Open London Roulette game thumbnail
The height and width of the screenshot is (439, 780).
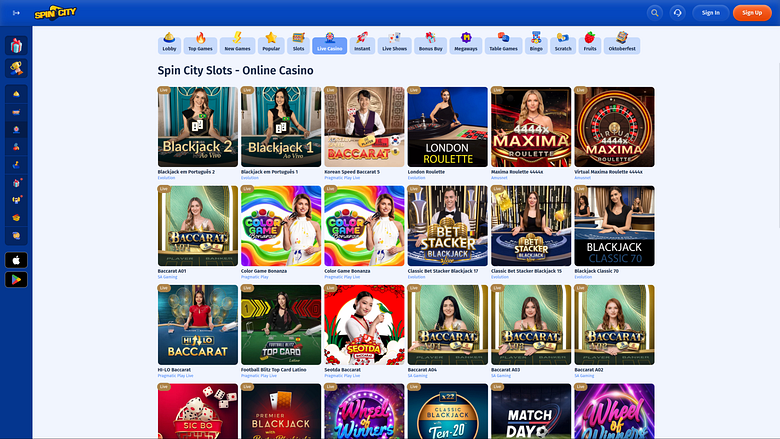pos(448,127)
